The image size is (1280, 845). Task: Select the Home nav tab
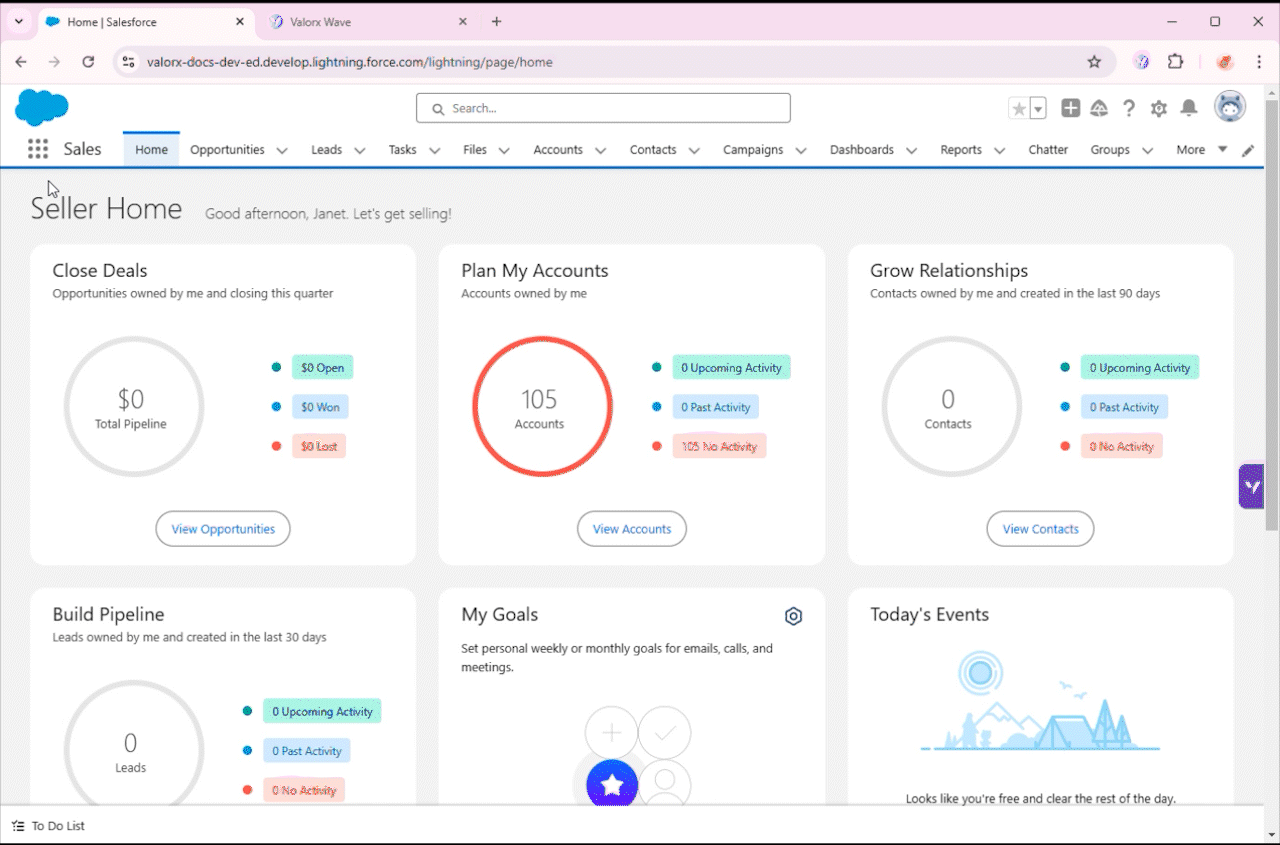pos(152,150)
